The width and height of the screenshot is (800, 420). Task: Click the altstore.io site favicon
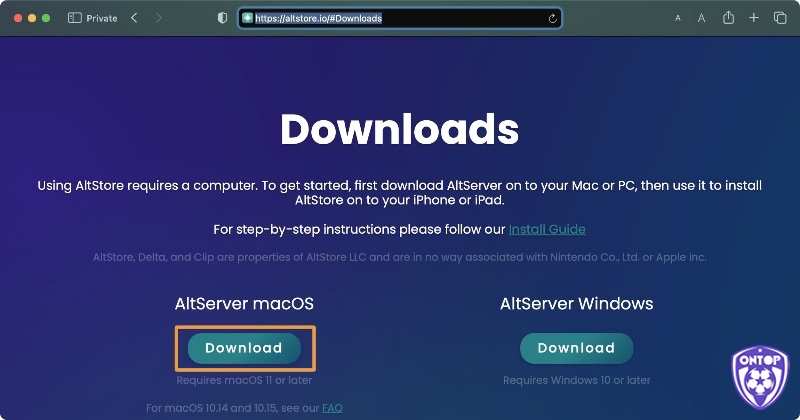tap(247, 18)
